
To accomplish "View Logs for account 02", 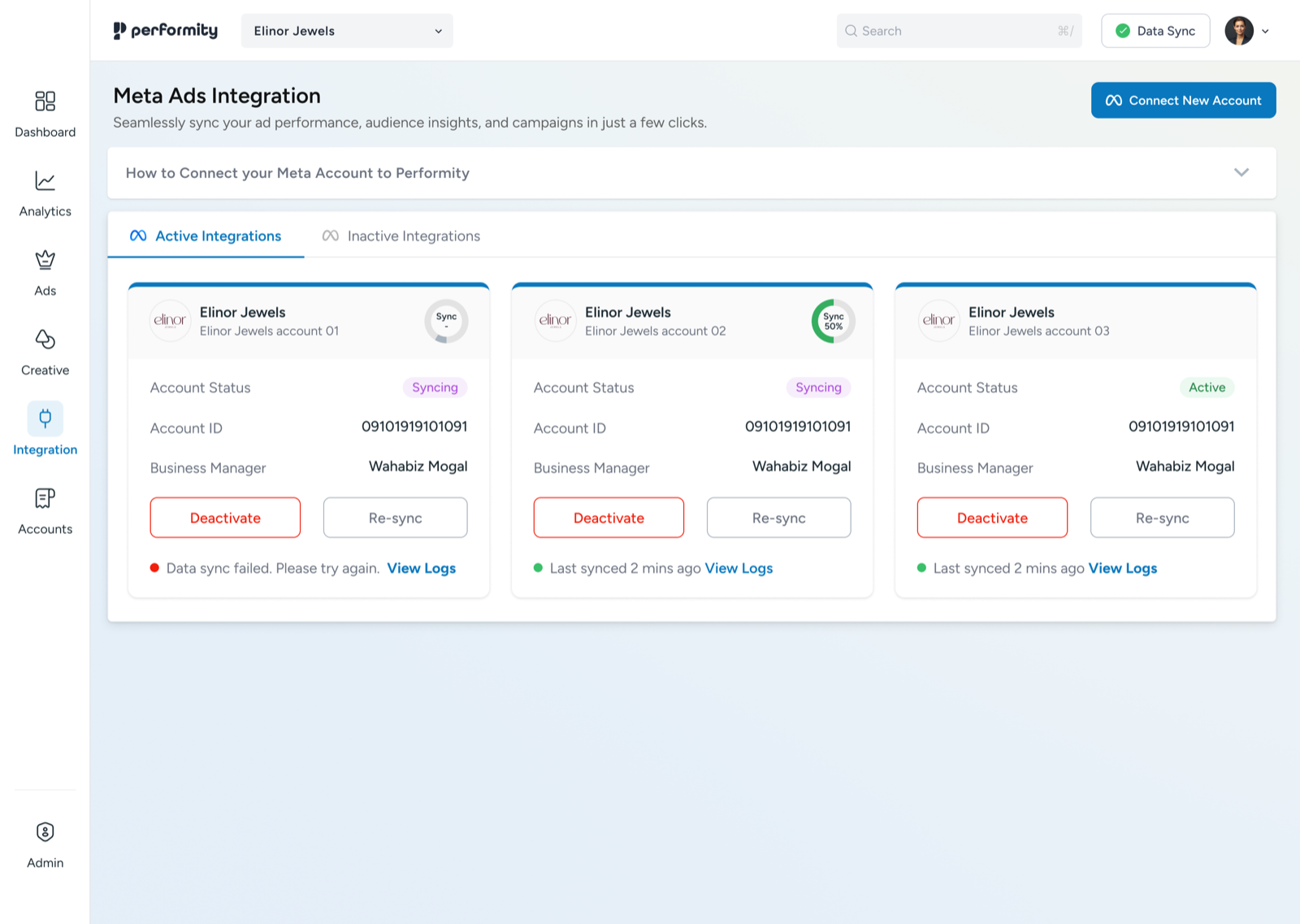I will tap(739, 568).
